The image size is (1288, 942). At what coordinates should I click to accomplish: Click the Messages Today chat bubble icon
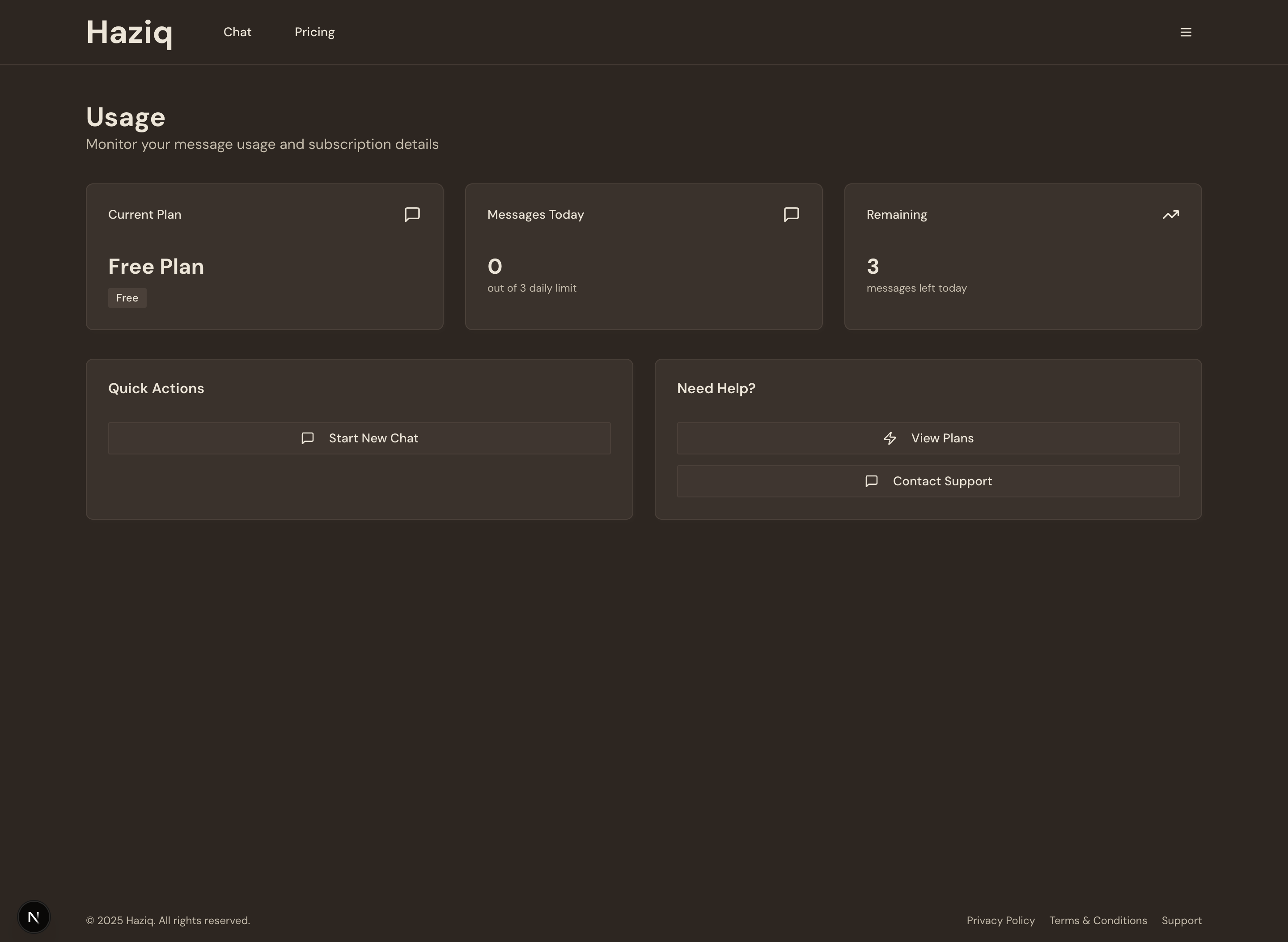[791, 214]
